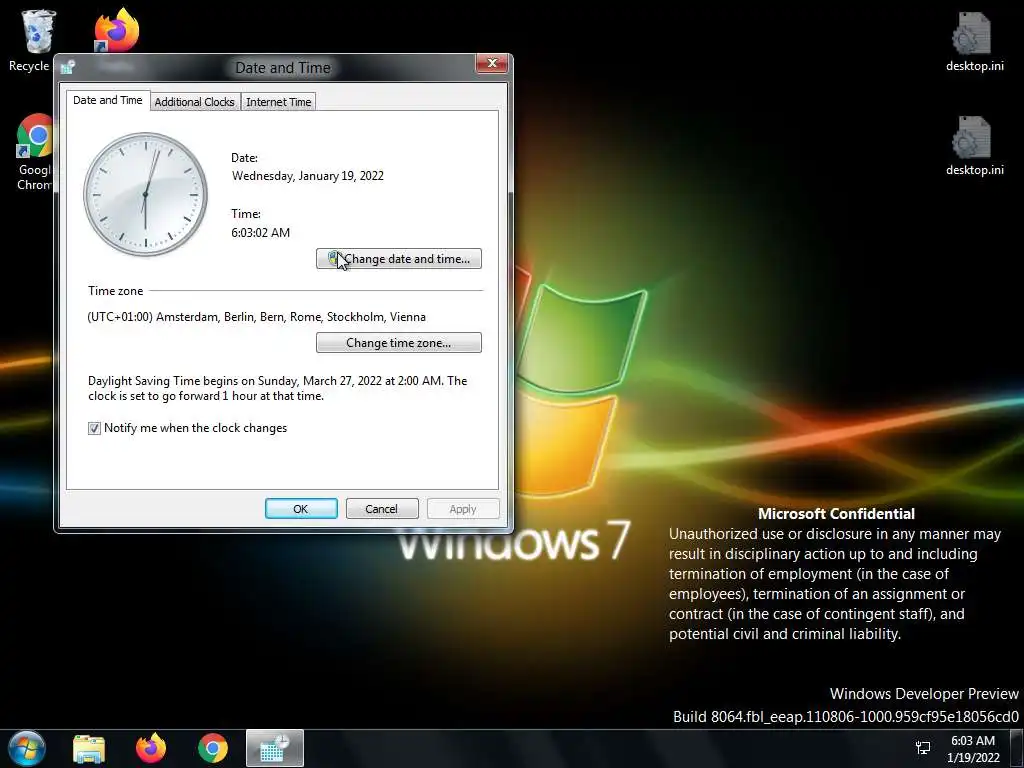Switch to Internet Time tab

coord(278,102)
